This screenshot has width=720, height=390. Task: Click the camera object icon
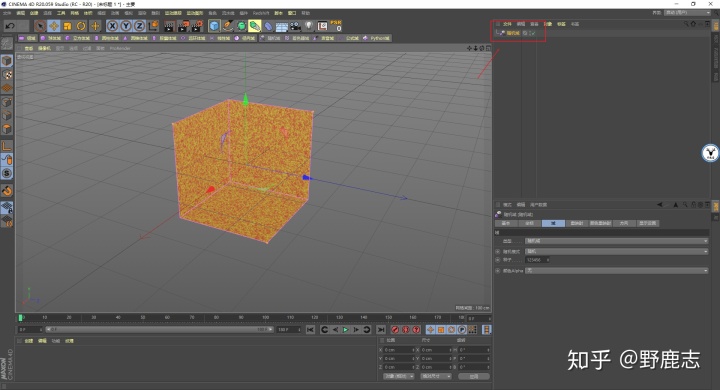pos(295,26)
